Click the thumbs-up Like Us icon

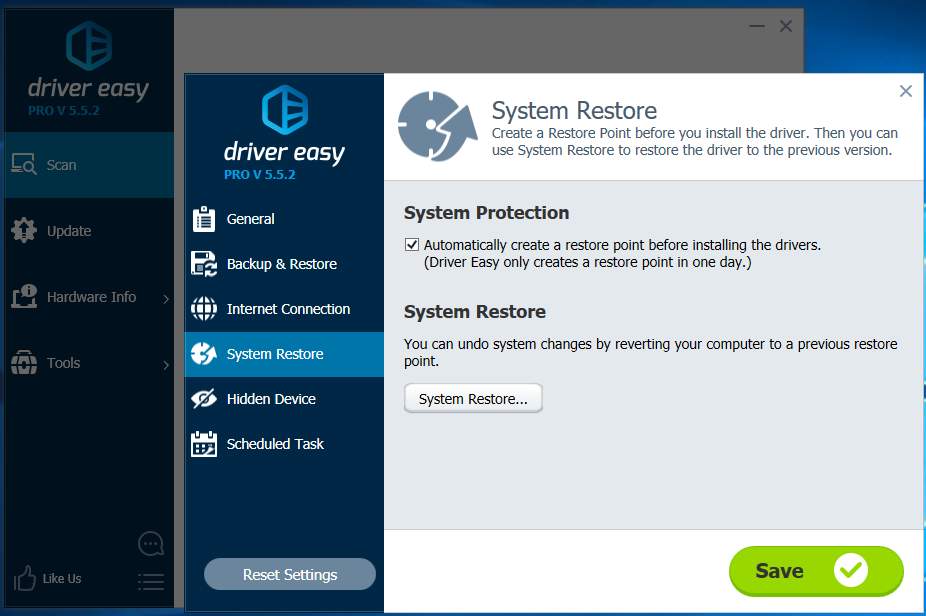point(24,578)
